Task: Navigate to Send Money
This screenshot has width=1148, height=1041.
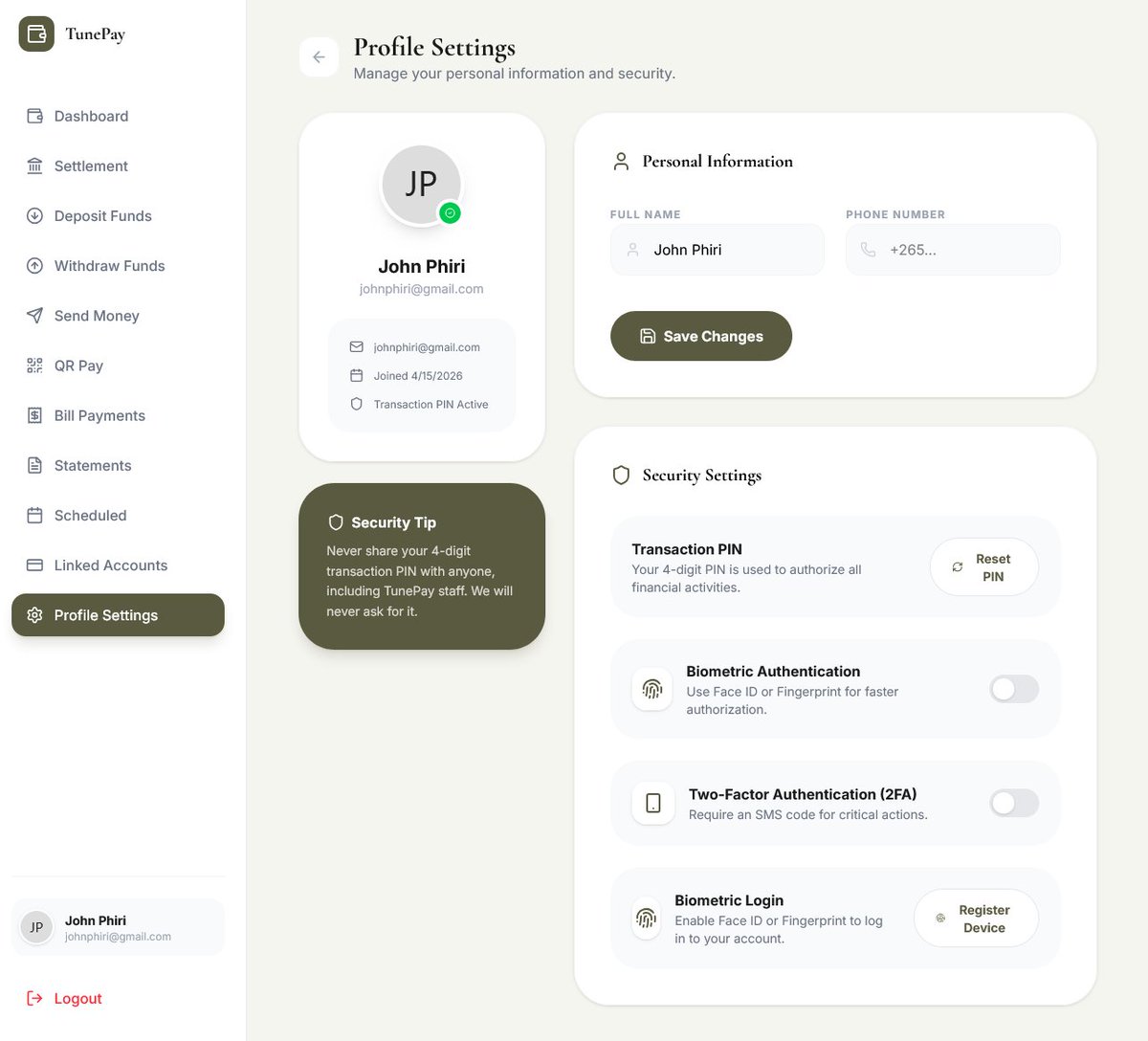Action: click(118, 315)
